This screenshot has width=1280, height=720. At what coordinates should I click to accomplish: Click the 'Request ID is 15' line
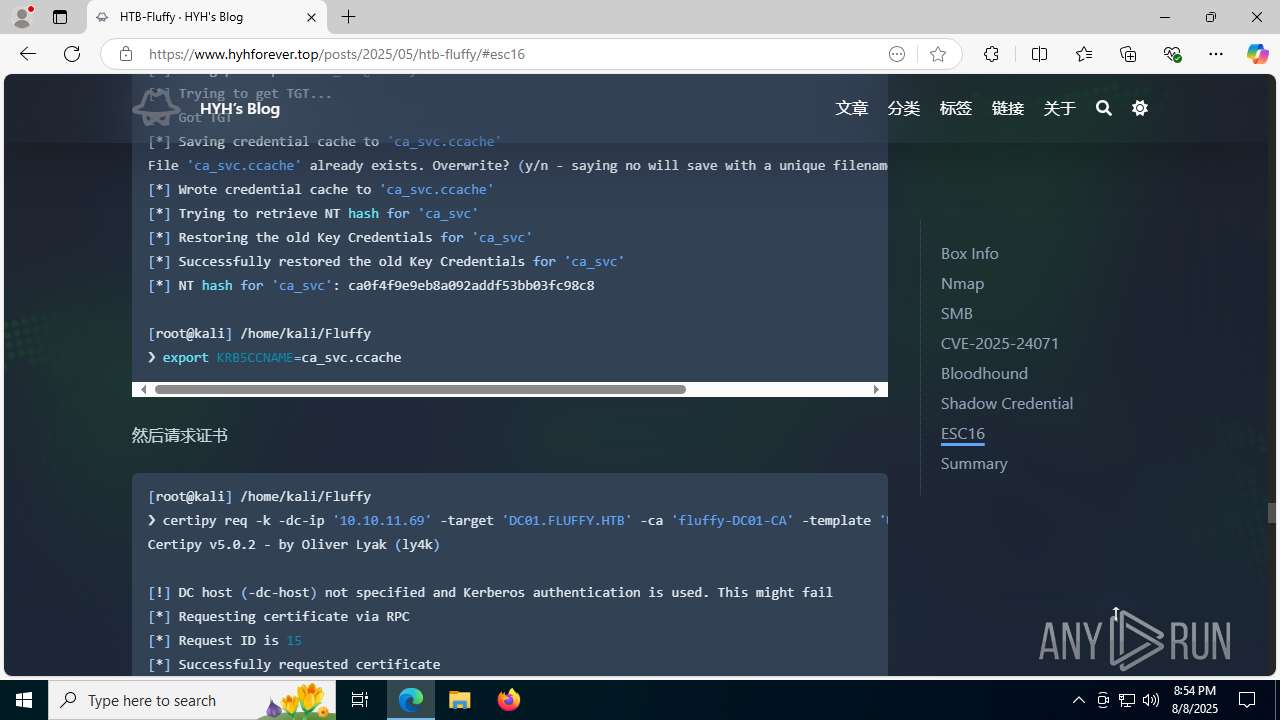coord(225,640)
